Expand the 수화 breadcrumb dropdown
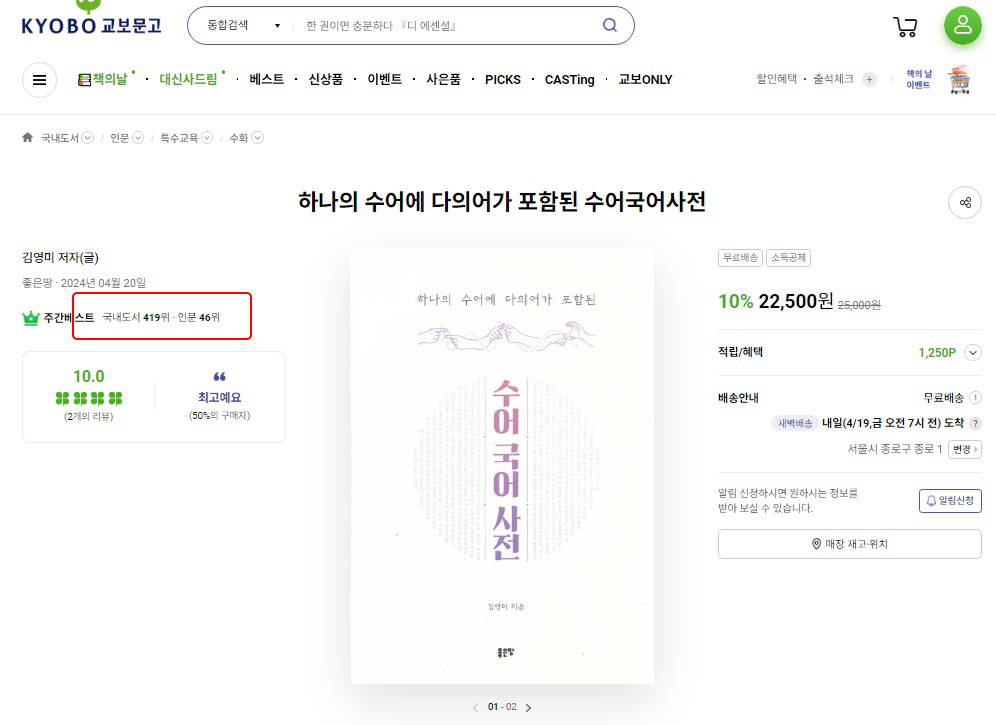 pyautogui.click(x=257, y=138)
